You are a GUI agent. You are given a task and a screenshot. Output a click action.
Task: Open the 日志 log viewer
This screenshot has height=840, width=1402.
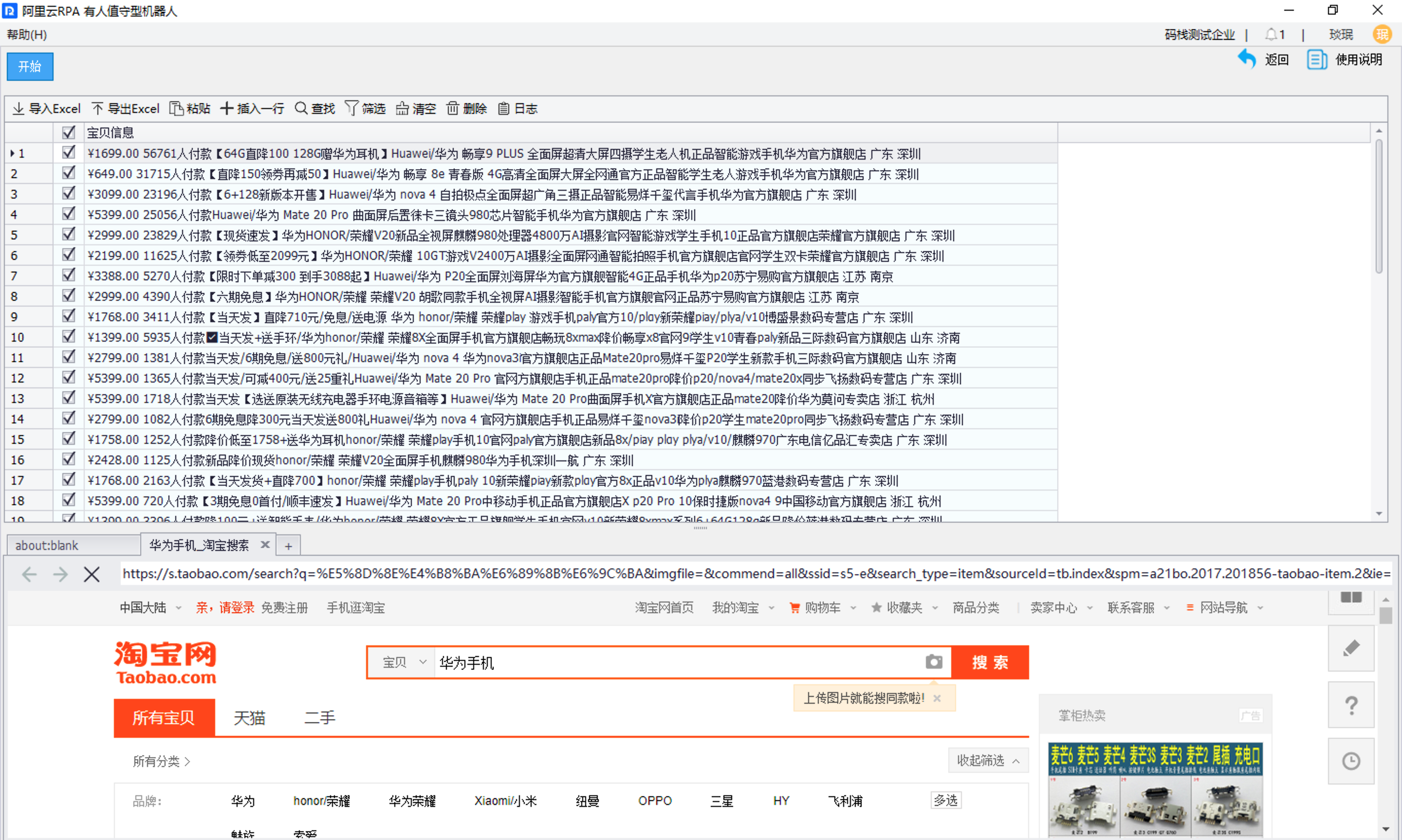pyautogui.click(x=517, y=108)
